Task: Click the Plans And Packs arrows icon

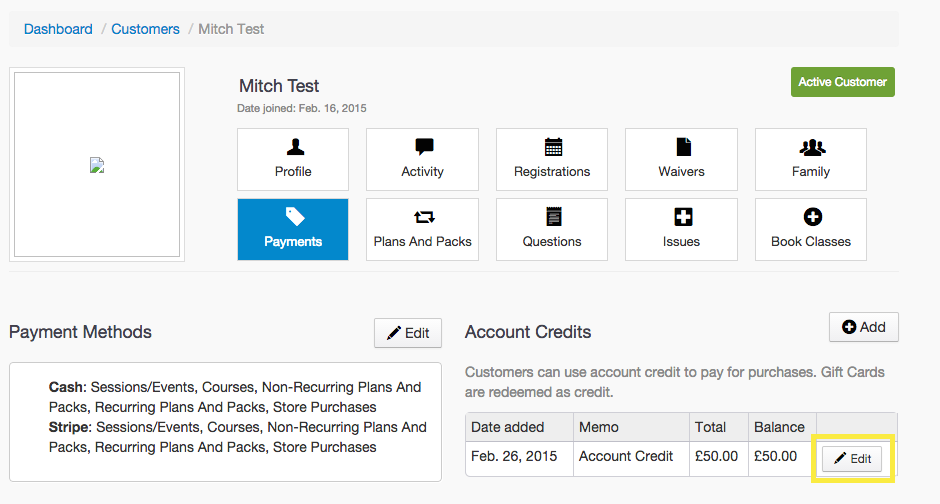Action: (423, 217)
